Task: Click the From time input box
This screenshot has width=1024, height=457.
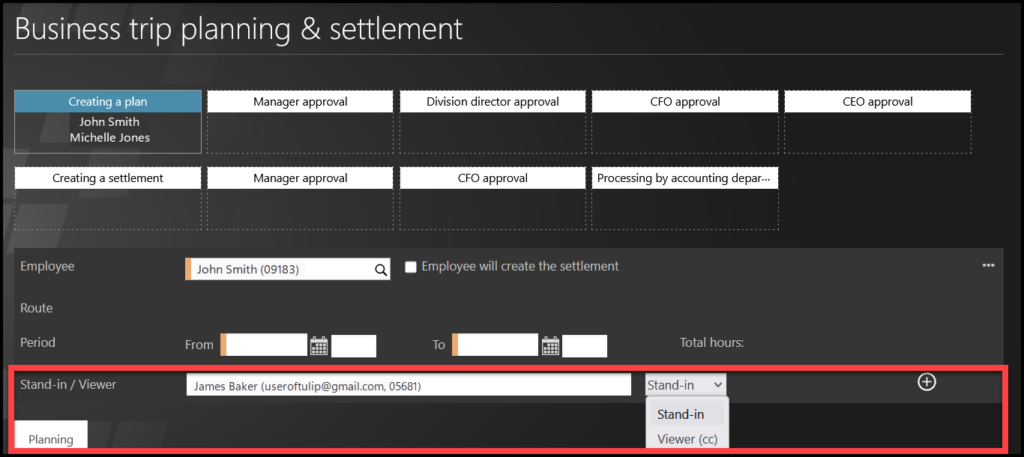Action: tap(354, 346)
